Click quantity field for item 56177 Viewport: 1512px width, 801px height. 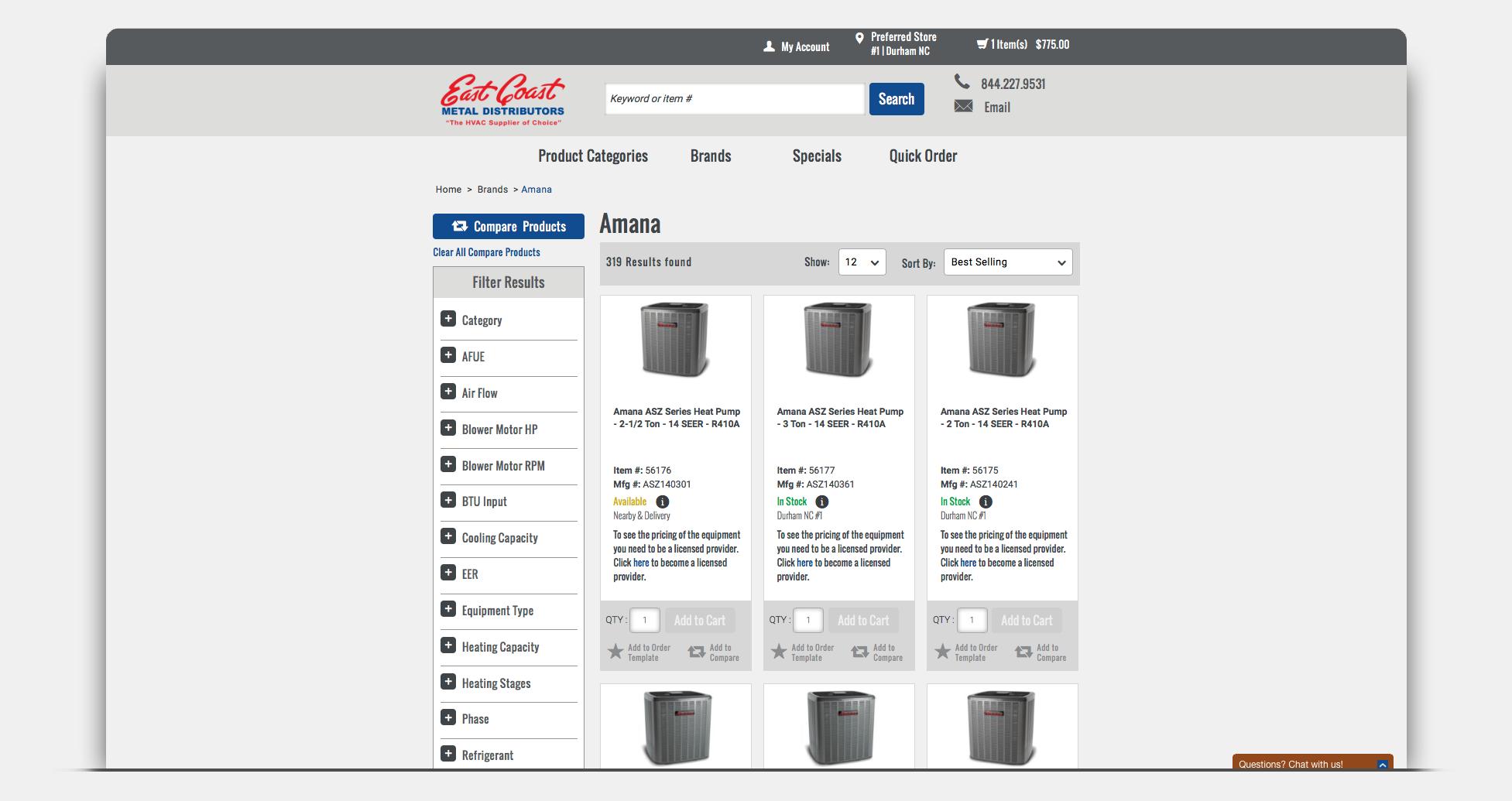(808, 620)
